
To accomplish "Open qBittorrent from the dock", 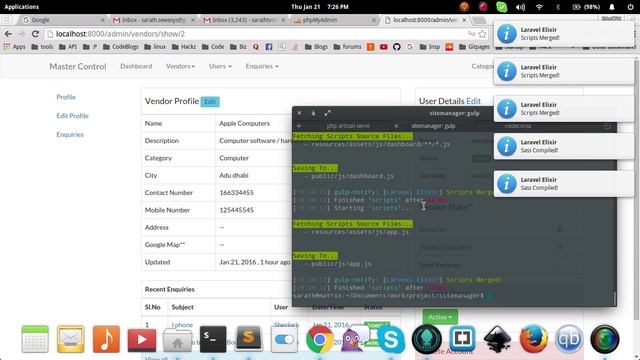I will click(569, 339).
